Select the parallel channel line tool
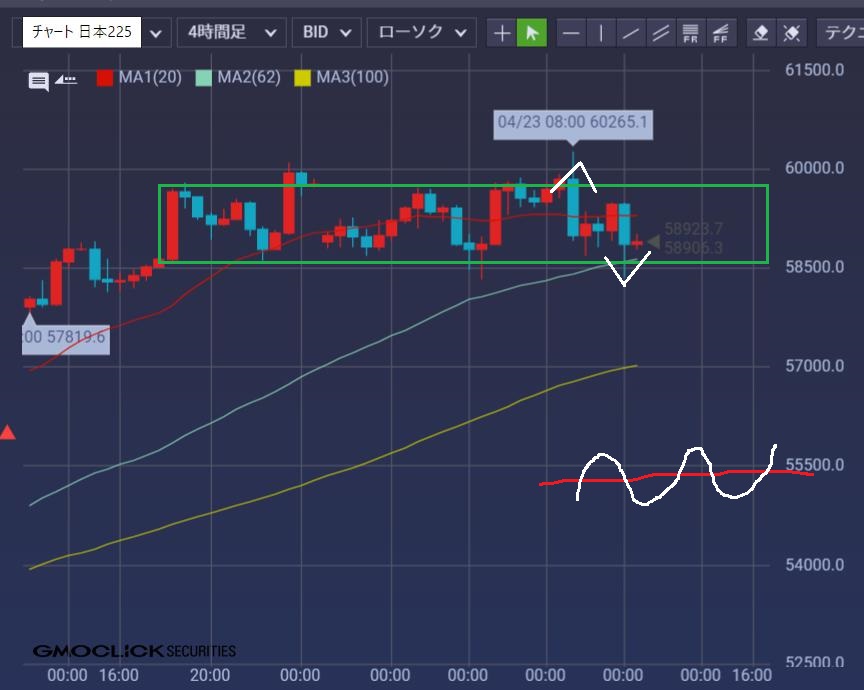Viewport: 864px width, 690px height. click(x=660, y=33)
